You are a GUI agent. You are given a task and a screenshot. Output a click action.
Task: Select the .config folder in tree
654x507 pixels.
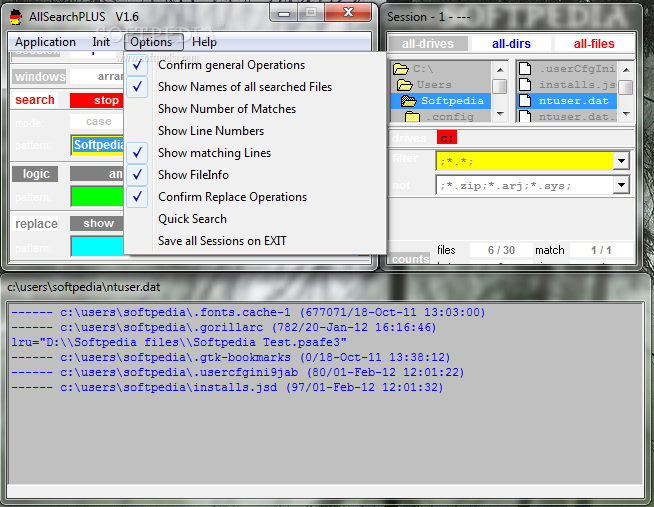tap(450, 117)
